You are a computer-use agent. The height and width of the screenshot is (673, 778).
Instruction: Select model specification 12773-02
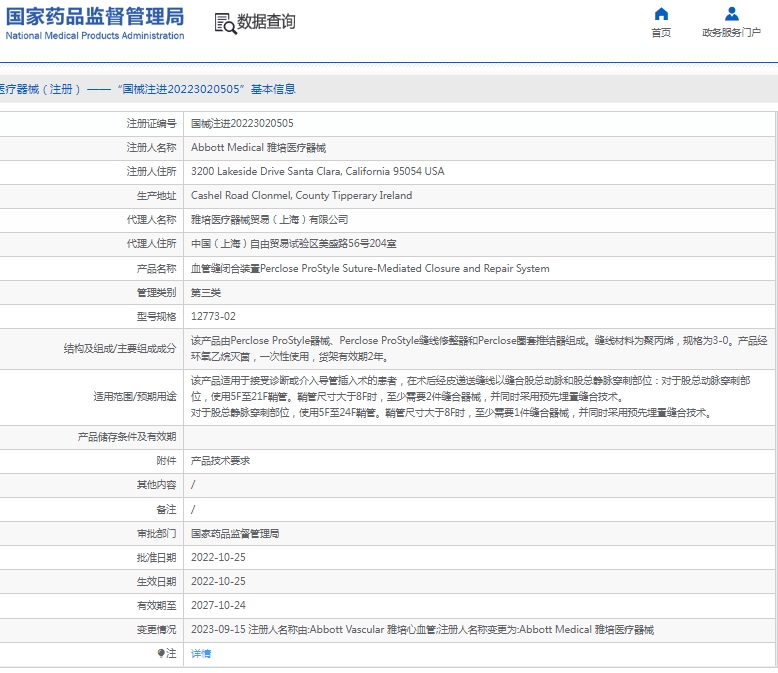213,317
